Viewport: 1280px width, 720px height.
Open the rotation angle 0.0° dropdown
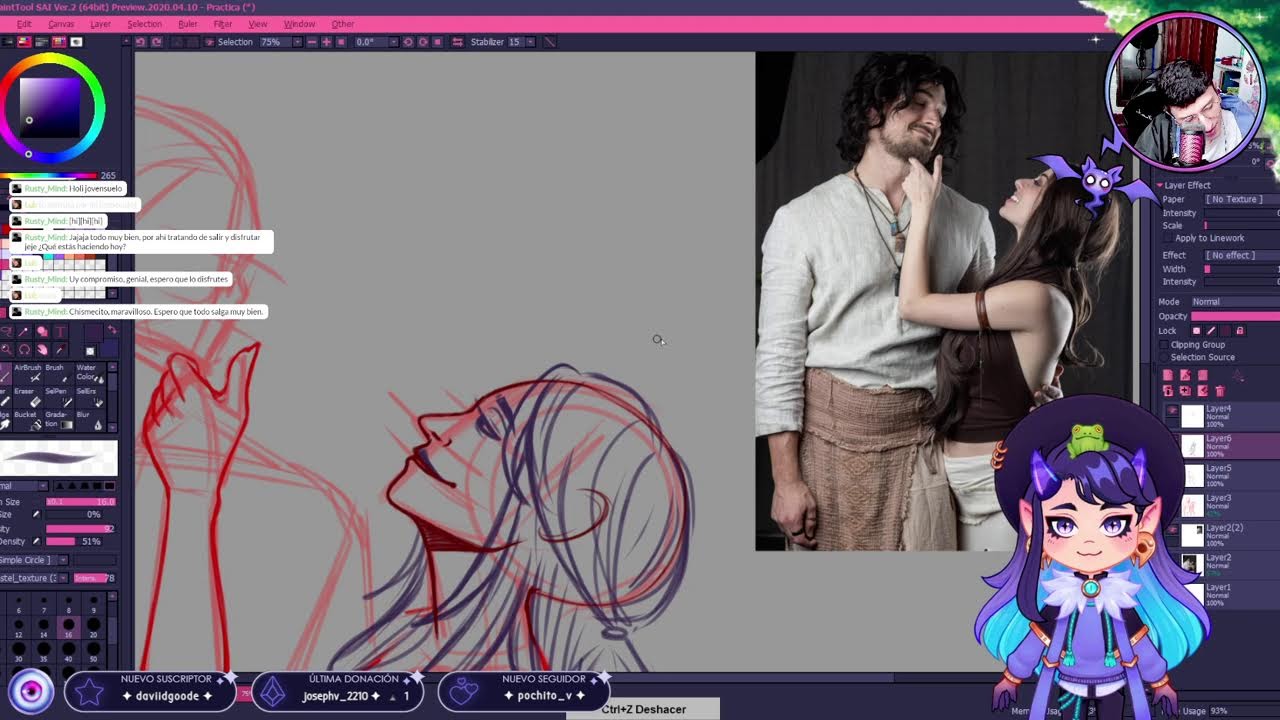[x=393, y=42]
